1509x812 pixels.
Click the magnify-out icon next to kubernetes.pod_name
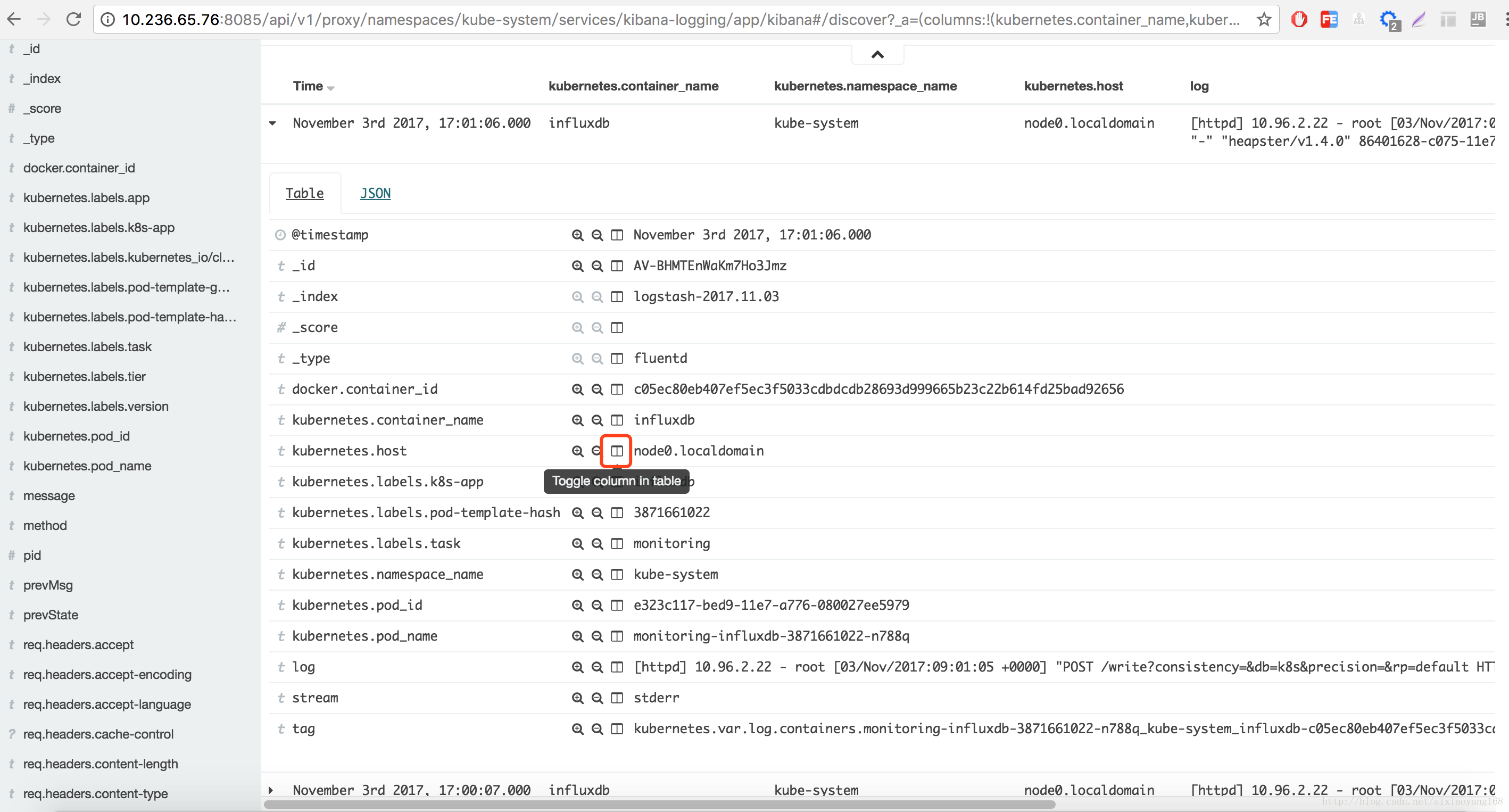click(597, 636)
